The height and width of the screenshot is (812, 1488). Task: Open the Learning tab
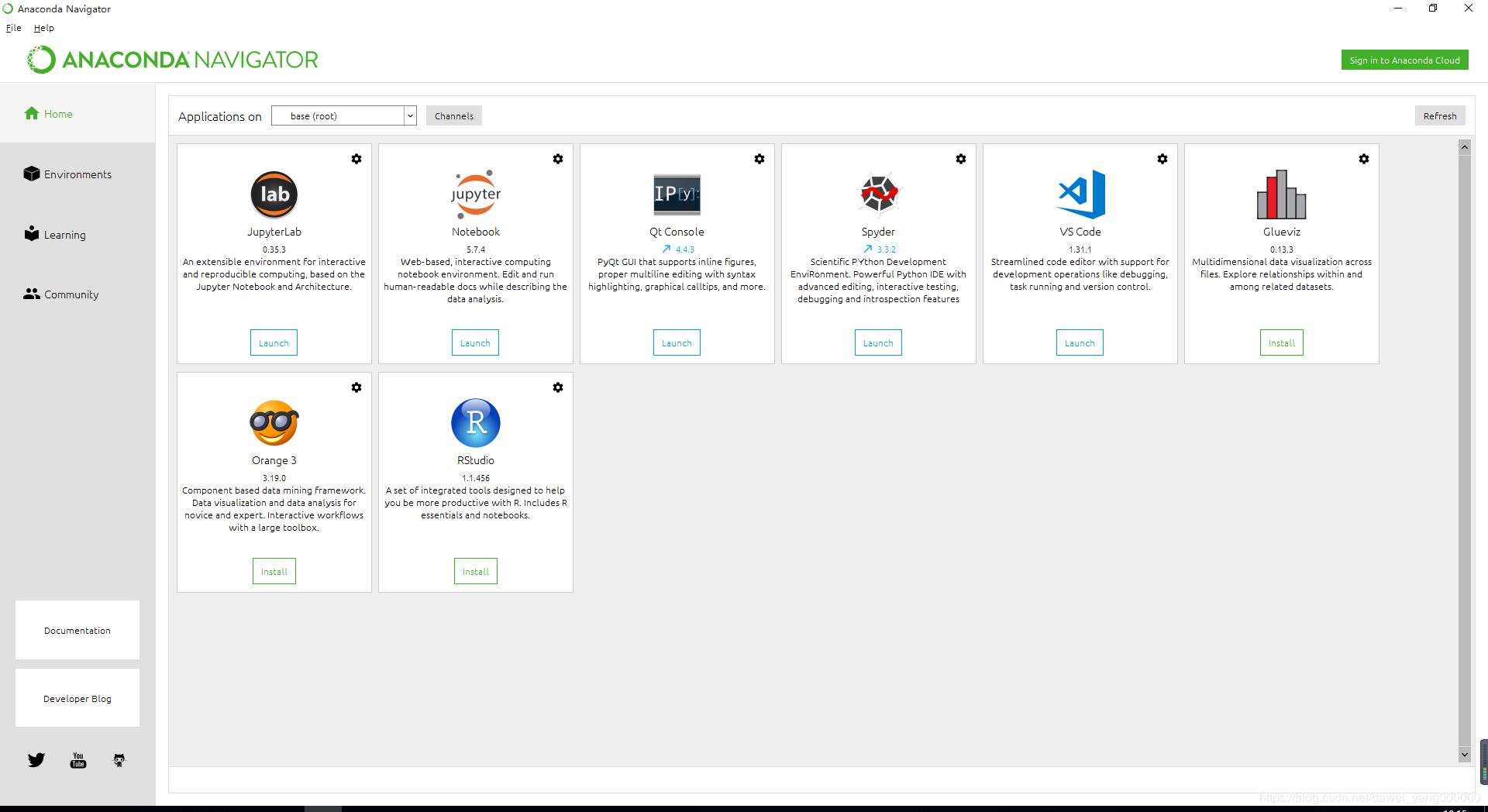pos(77,235)
